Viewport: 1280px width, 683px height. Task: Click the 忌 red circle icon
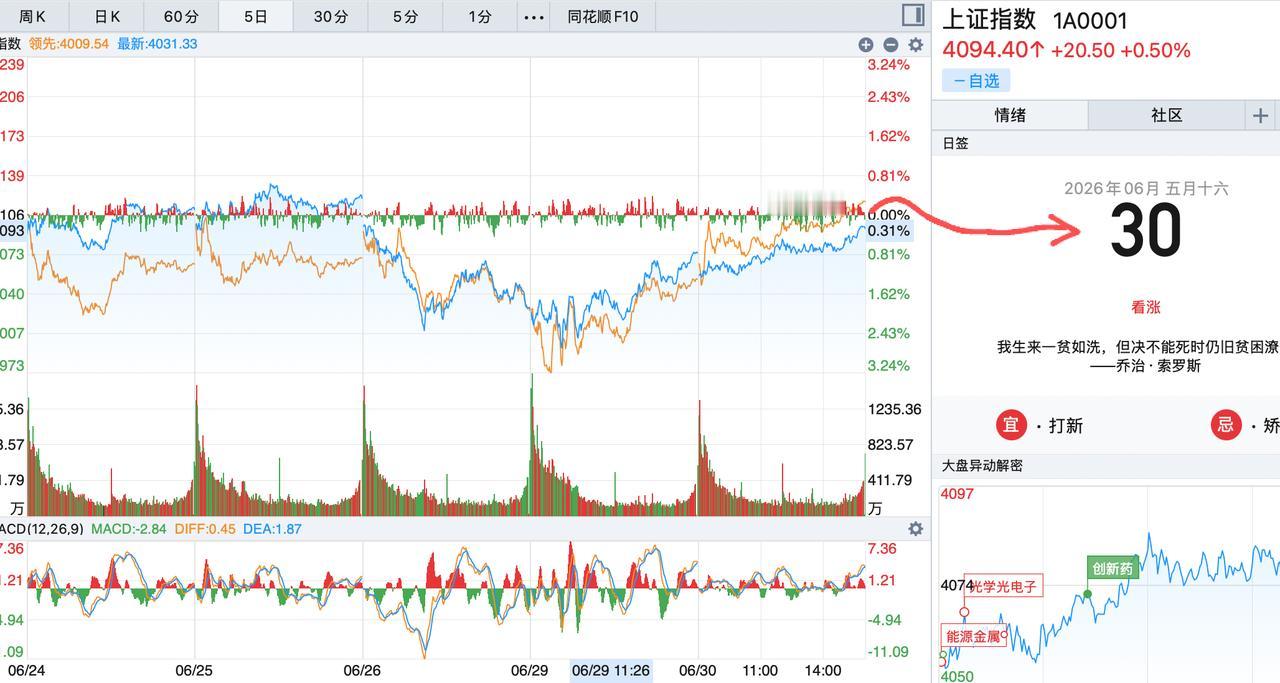[1226, 425]
